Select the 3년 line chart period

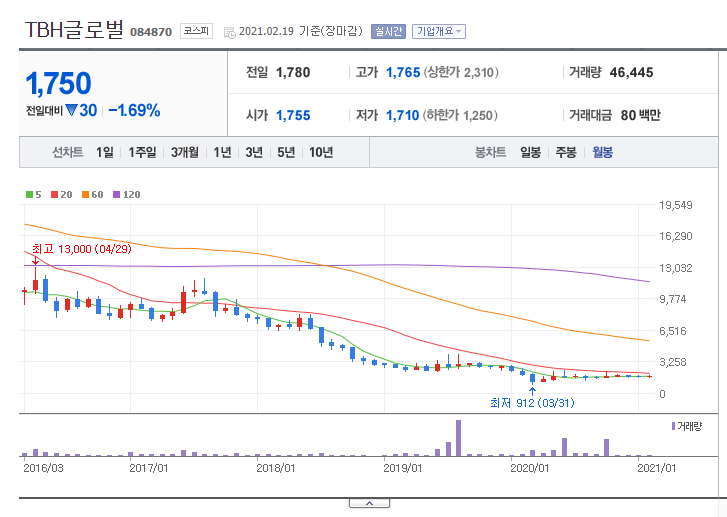[254, 152]
